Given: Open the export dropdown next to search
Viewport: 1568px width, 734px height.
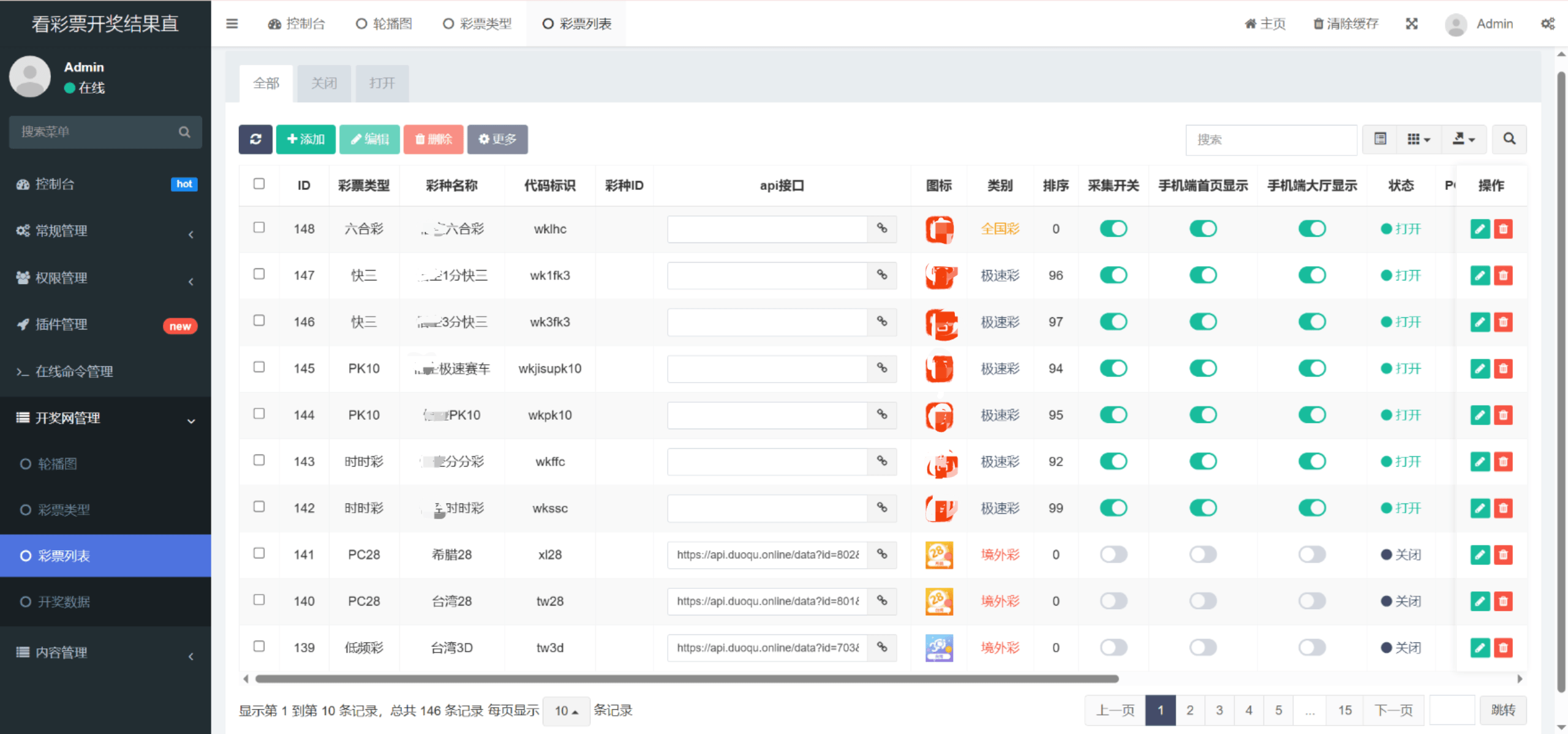Looking at the screenshot, I should (x=1464, y=139).
